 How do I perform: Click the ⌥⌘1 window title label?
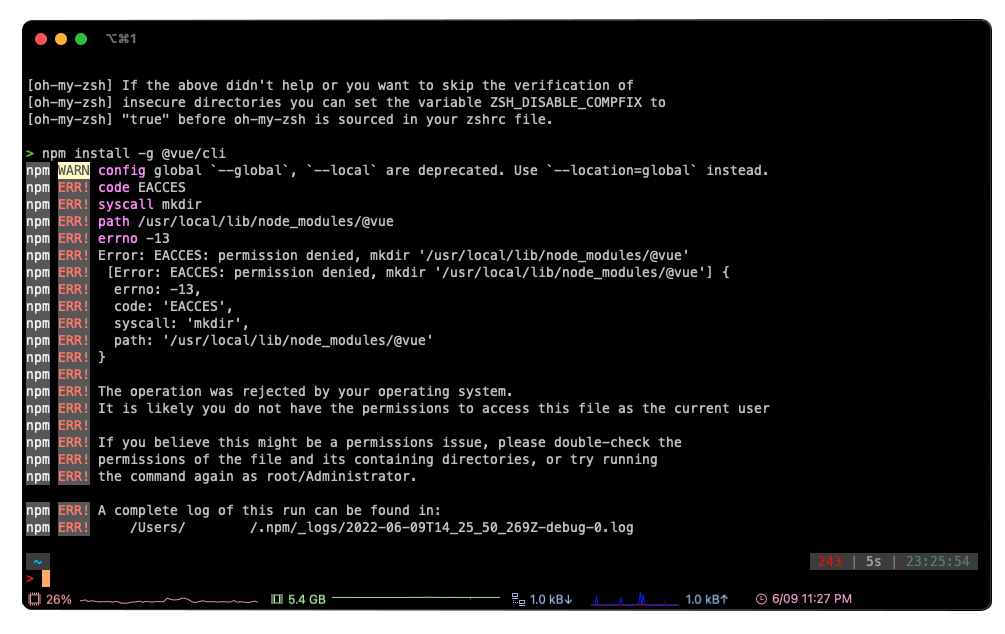coord(121,39)
